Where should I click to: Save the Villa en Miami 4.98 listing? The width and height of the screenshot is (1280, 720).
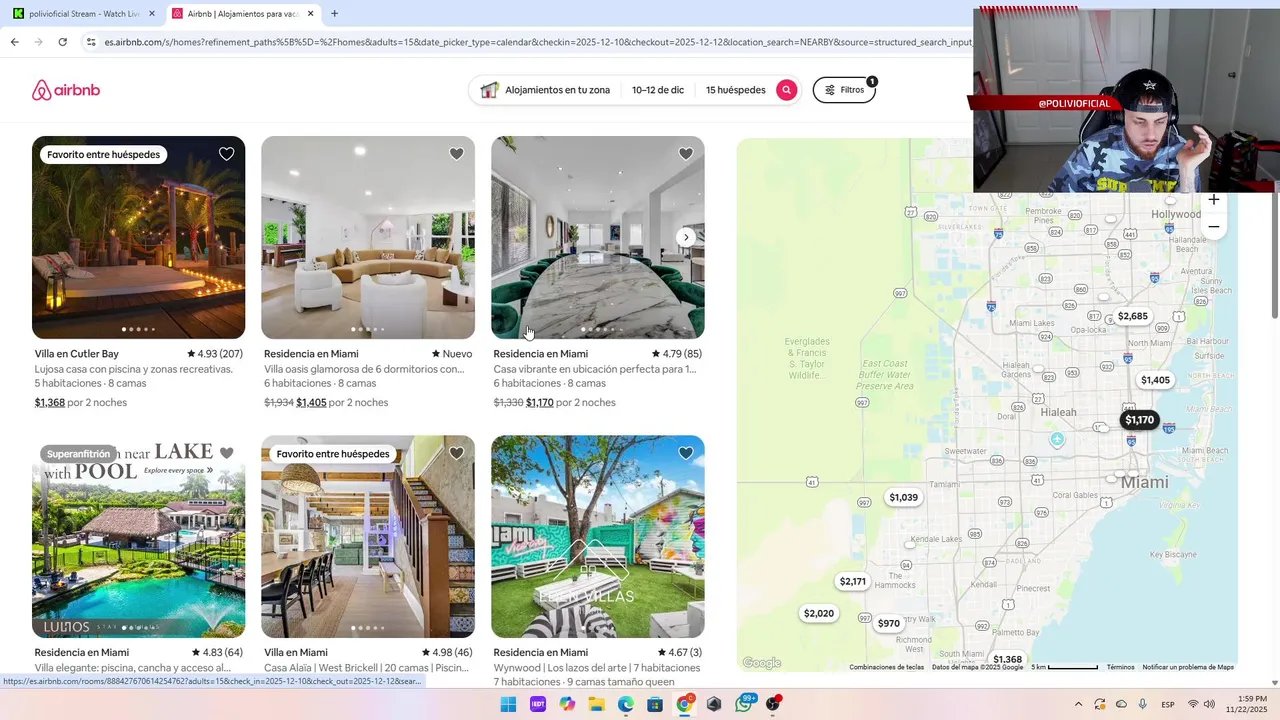pos(456,453)
